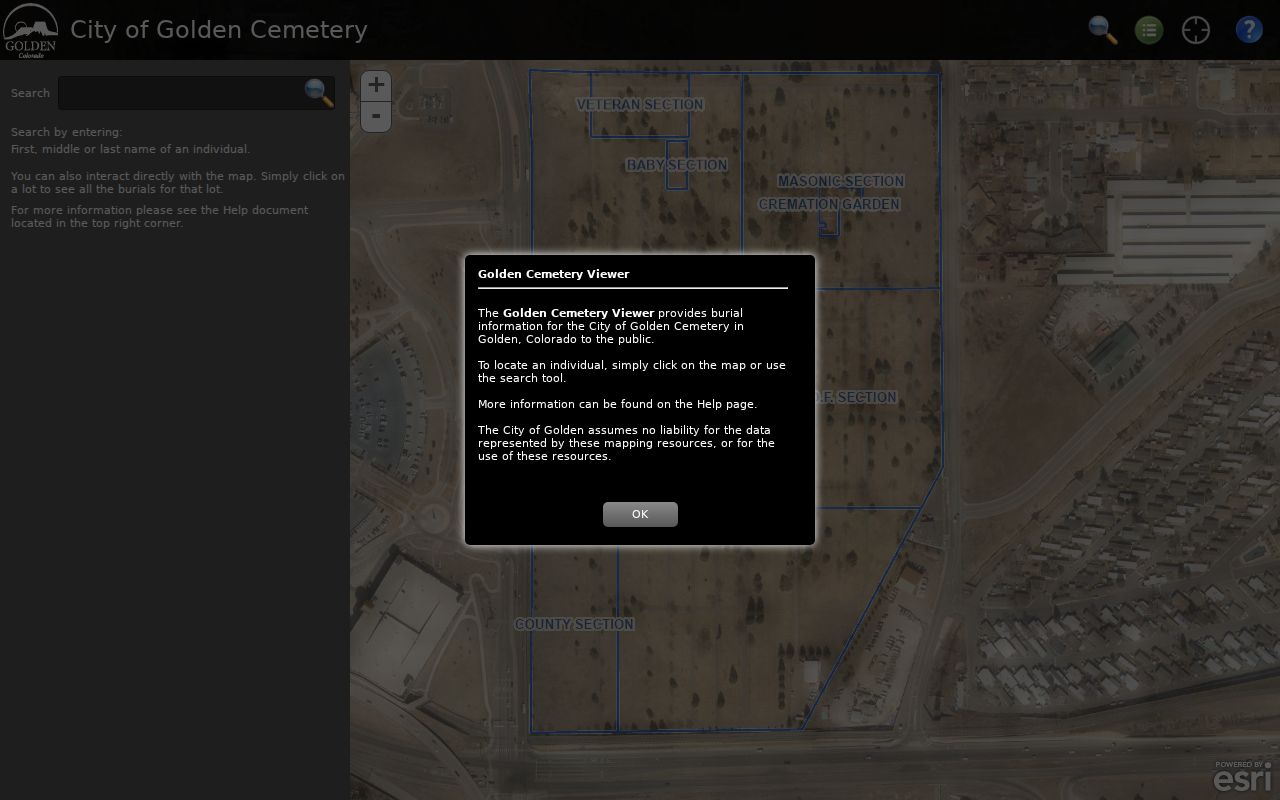This screenshot has width=1280, height=800.
Task: Click the City of Golden Cemetery title
Action: pos(219,30)
